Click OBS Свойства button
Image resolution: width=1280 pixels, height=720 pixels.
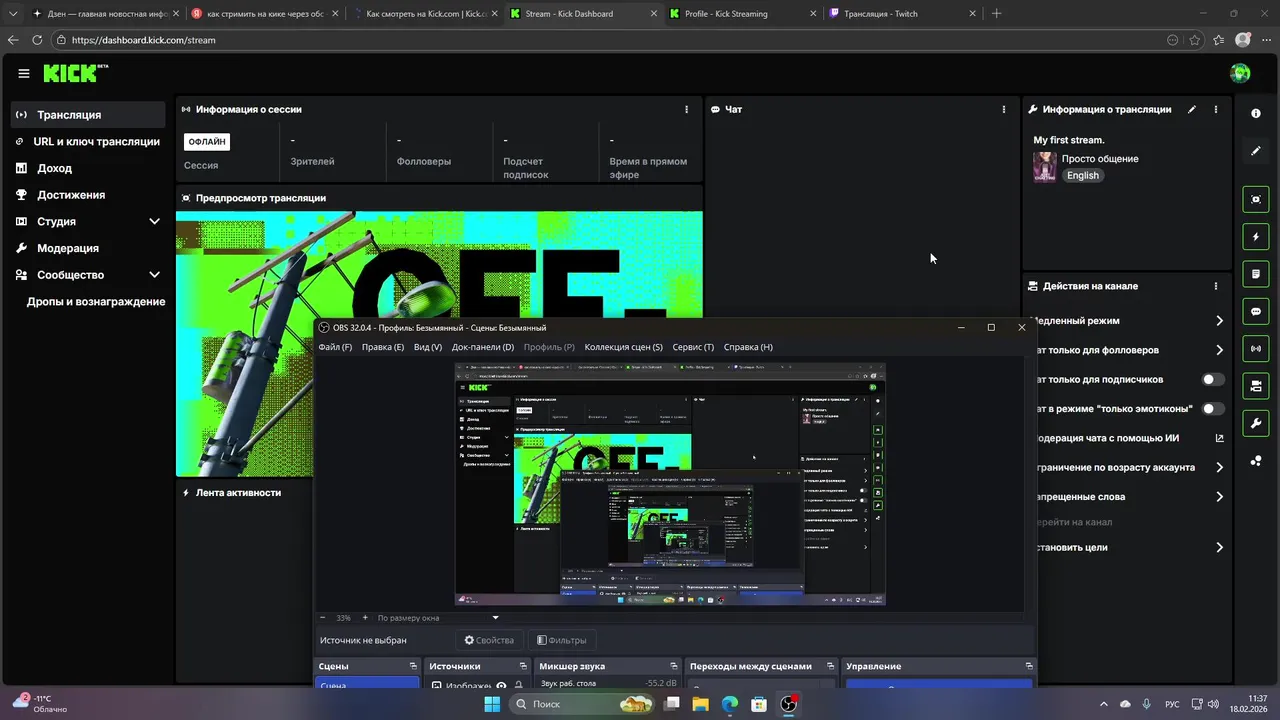point(489,640)
